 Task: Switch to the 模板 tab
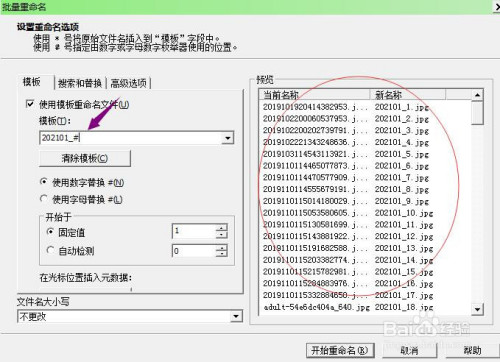32,82
